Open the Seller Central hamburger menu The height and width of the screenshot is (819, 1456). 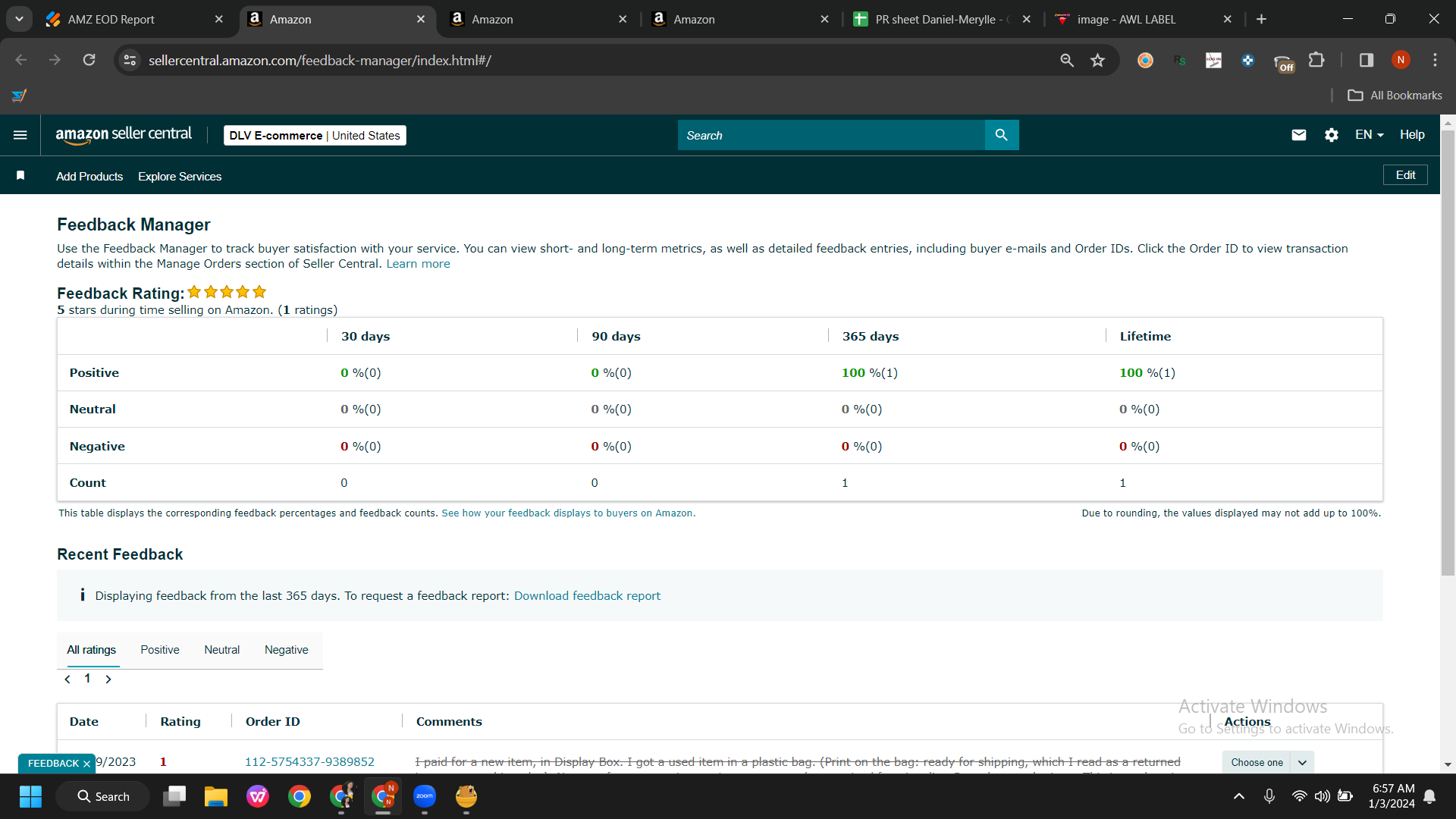pyautogui.click(x=20, y=135)
